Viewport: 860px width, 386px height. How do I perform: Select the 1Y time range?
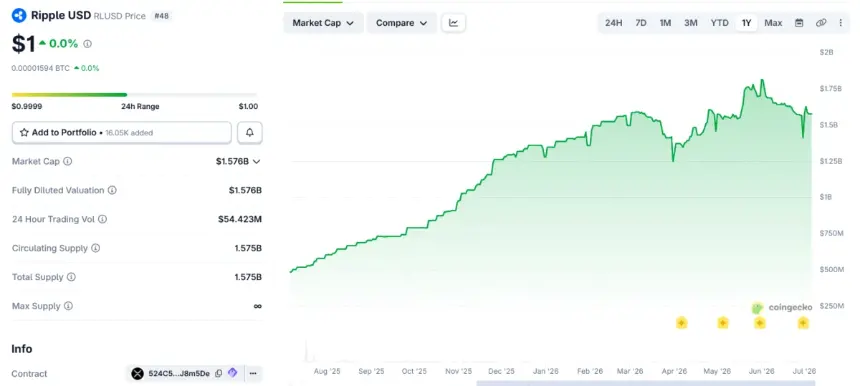click(746, 23)
